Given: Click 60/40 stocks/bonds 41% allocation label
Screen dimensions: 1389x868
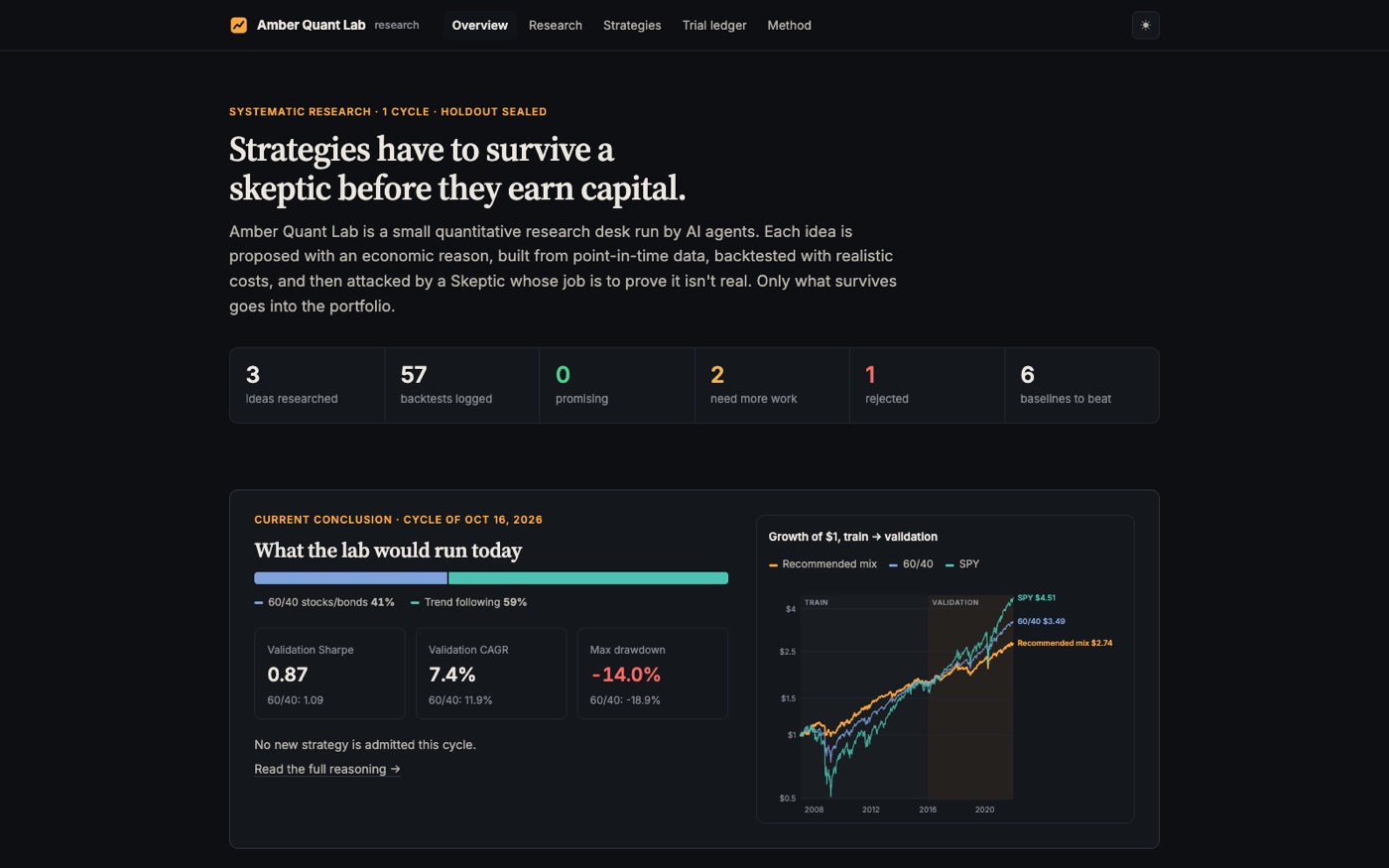Looking at the screenshot, I should pyautogui.click(x=324, y=602).
